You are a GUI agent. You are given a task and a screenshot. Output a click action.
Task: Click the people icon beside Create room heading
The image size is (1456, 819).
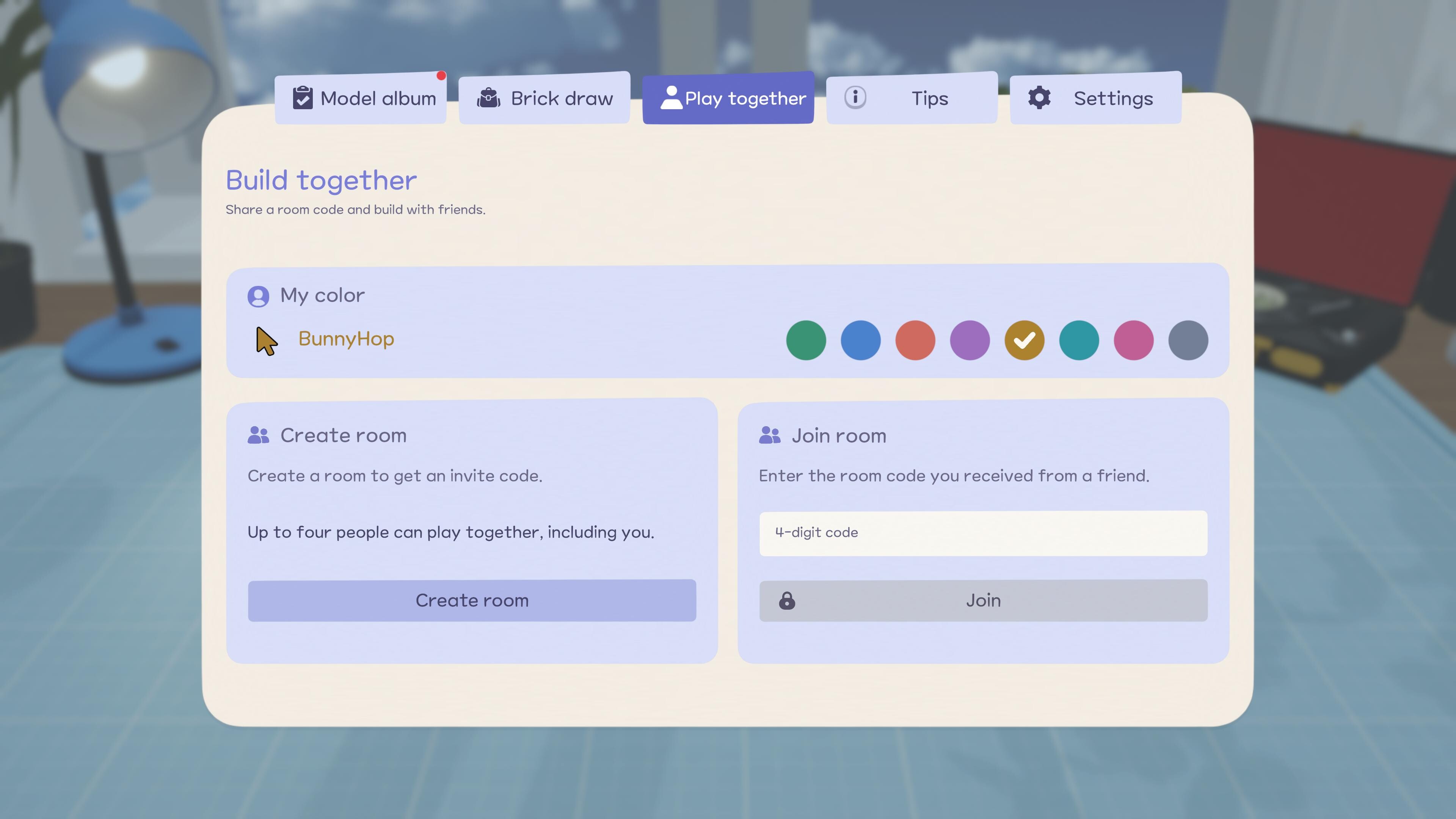click(x=258, y=435)
